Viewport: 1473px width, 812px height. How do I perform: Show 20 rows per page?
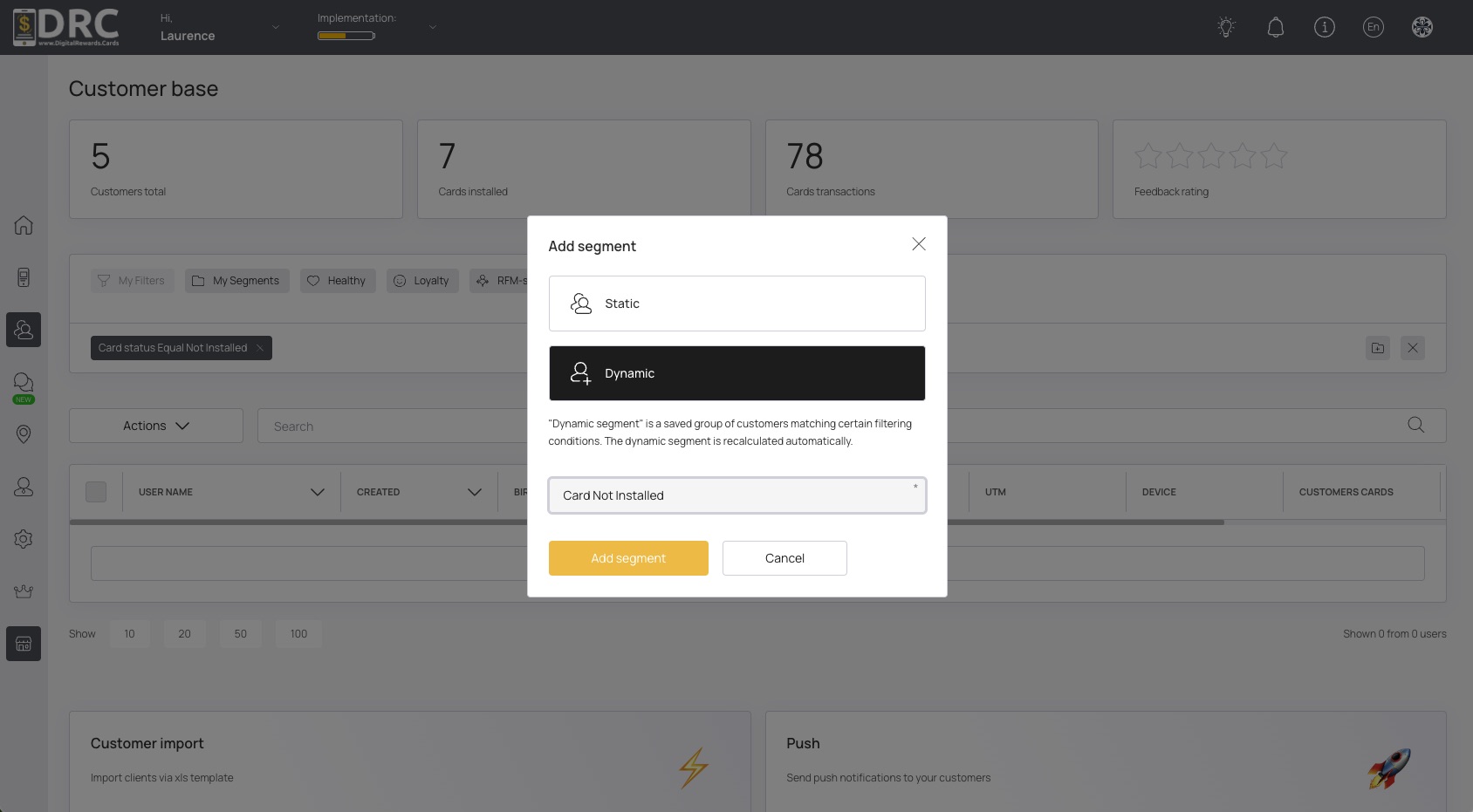pos(184,634)
